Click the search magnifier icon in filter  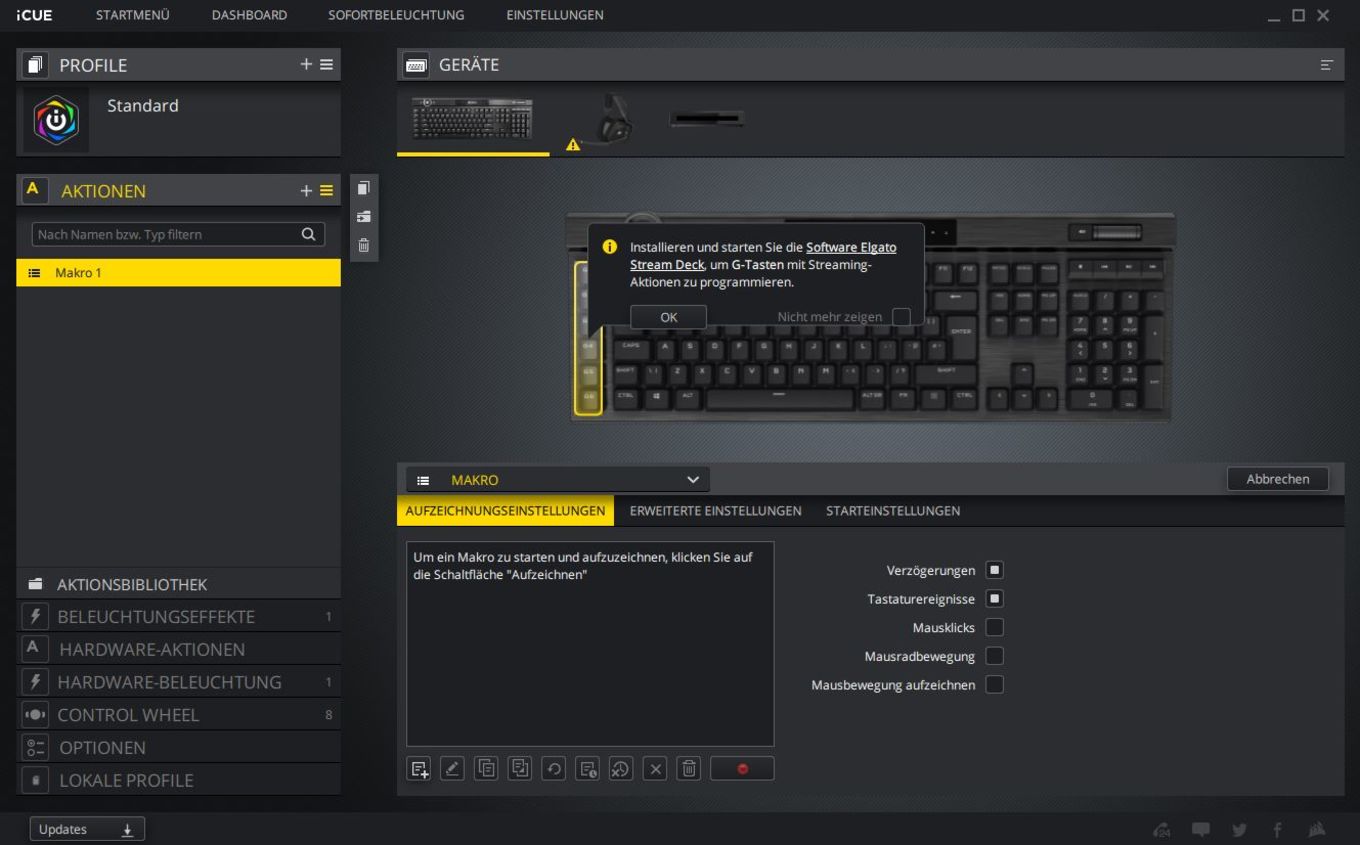308,234
